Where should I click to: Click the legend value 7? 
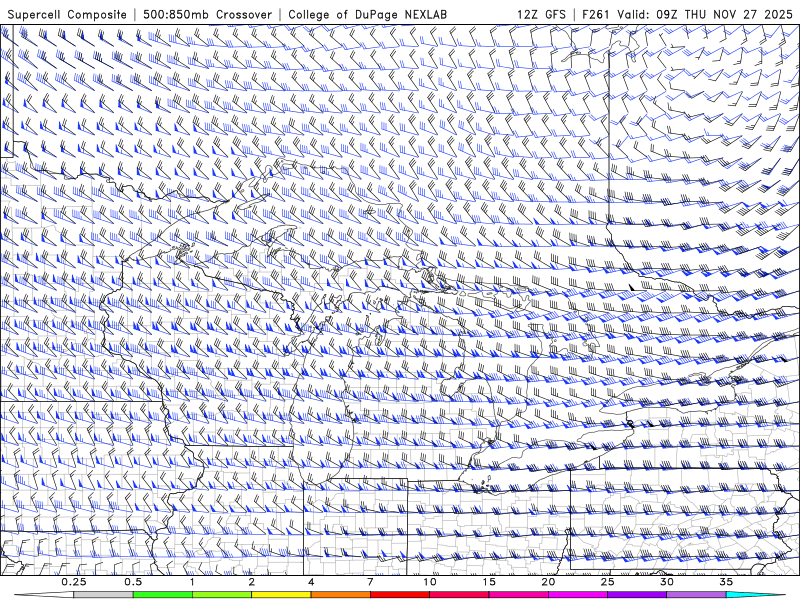pyautogui.click(x=370, y=582)
